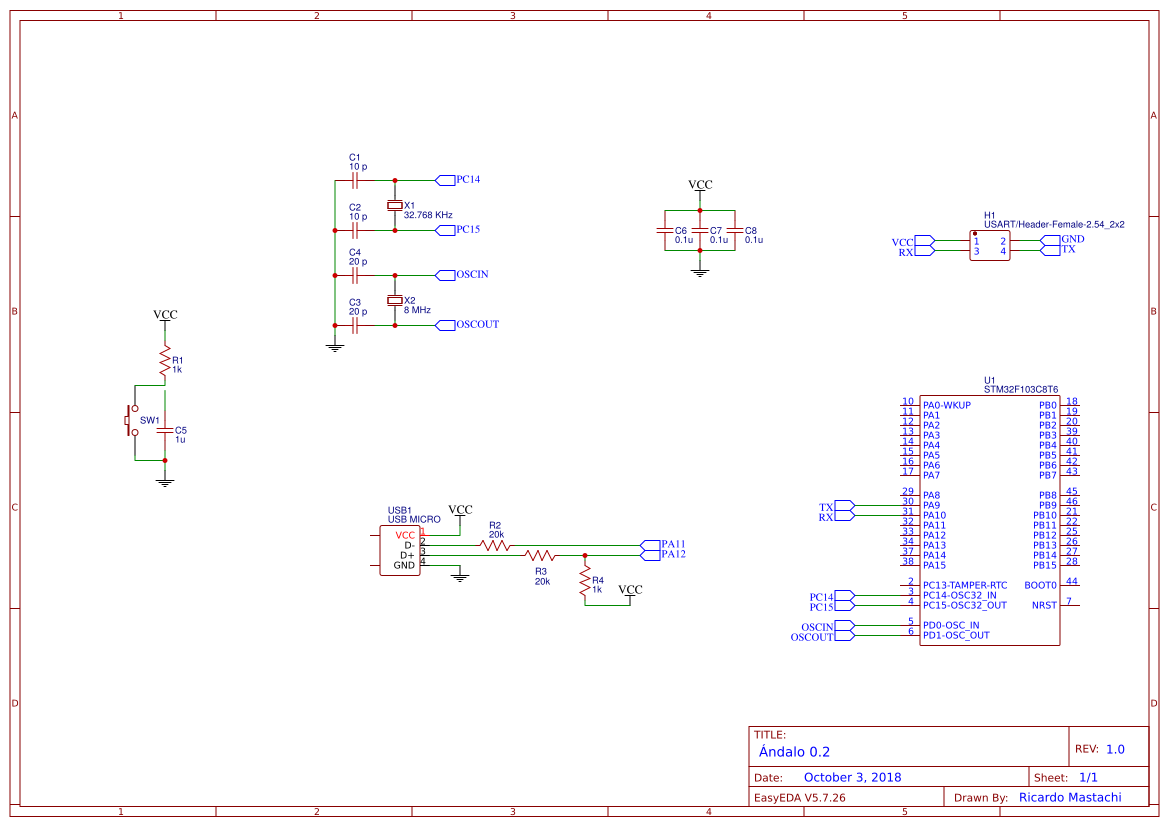
Task: Click the STM32F103C8T6 microcontroller U1
Action: (x=990, y=520)
